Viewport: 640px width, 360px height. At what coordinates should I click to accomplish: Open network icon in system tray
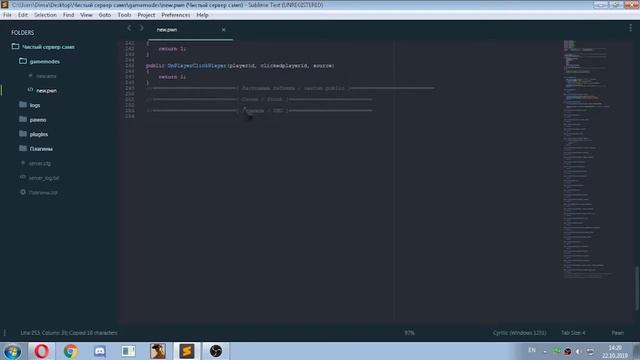tap(590, 351)
